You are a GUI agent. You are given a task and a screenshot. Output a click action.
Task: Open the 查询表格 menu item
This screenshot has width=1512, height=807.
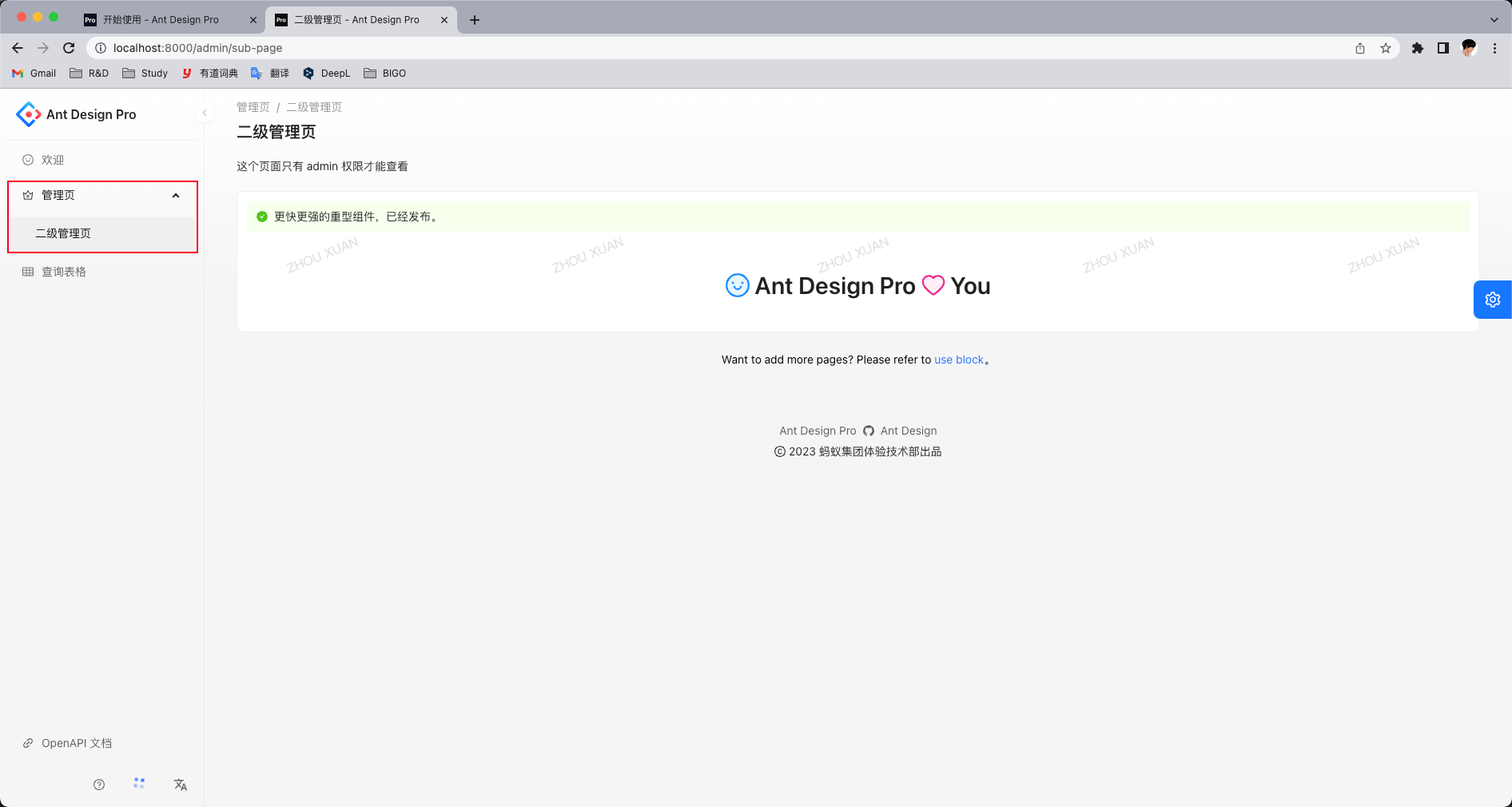102,272
